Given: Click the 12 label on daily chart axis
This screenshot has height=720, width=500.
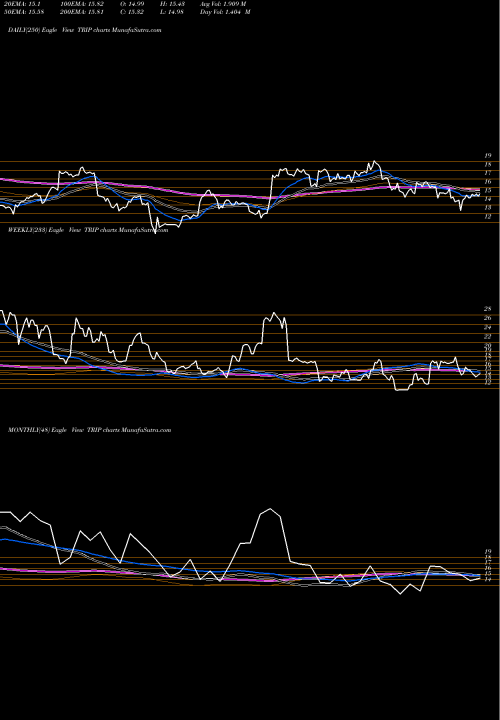Looking at the screenshot, I should coord(488,216).
